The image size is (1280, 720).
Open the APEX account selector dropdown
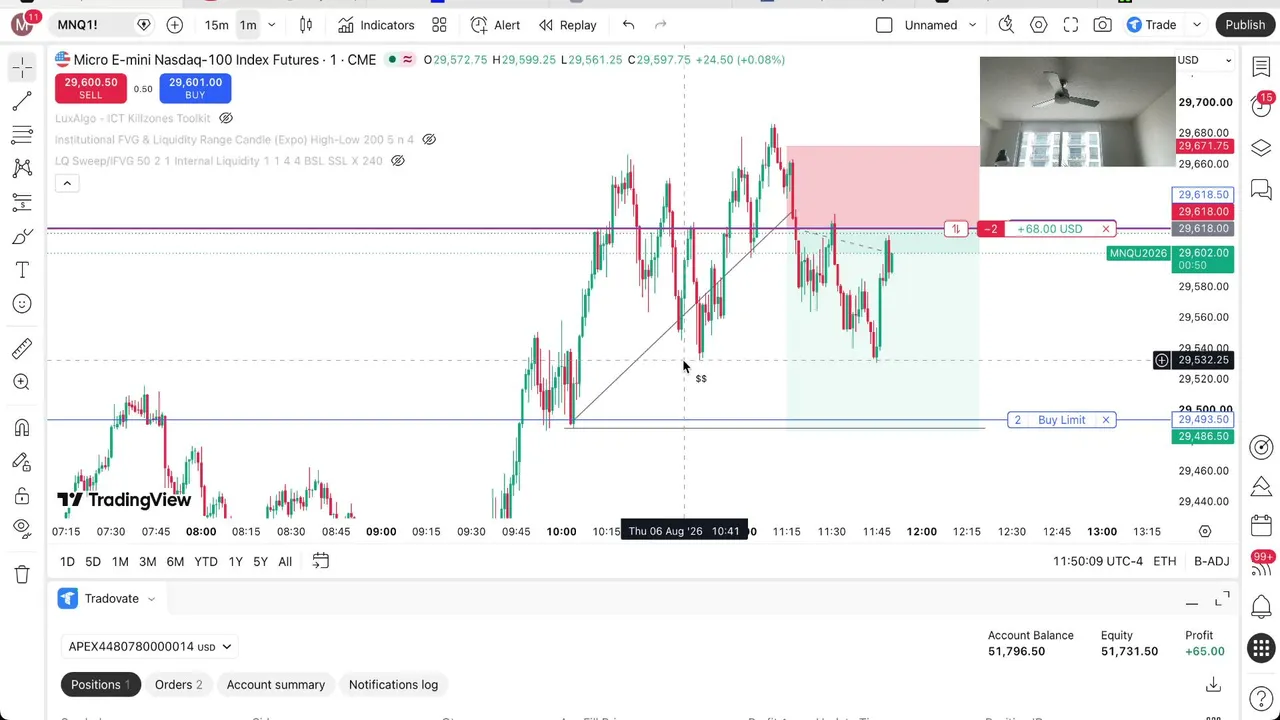point(149,646)
